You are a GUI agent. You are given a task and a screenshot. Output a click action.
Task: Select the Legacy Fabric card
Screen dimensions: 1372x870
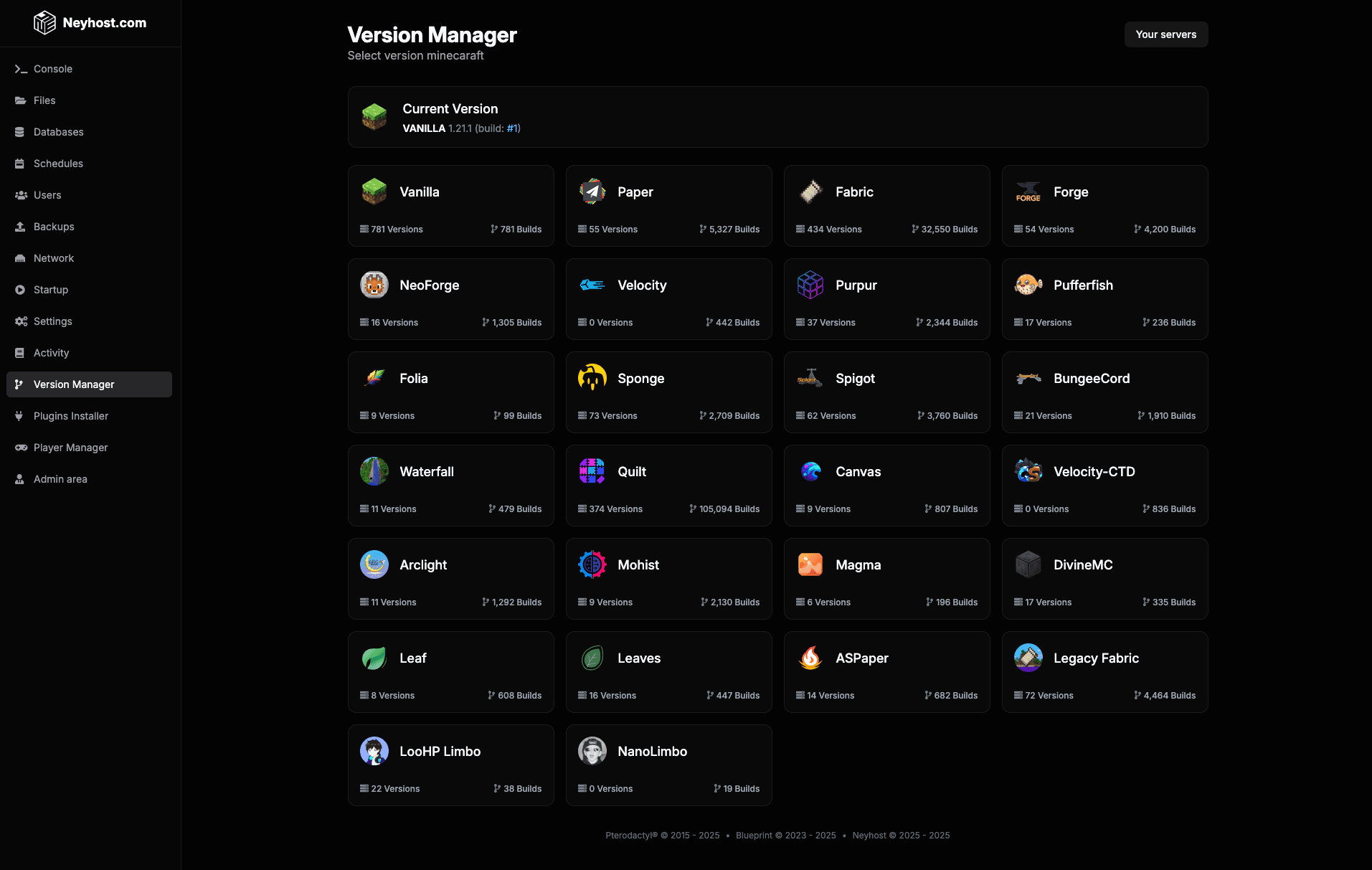click(1104, 671)
